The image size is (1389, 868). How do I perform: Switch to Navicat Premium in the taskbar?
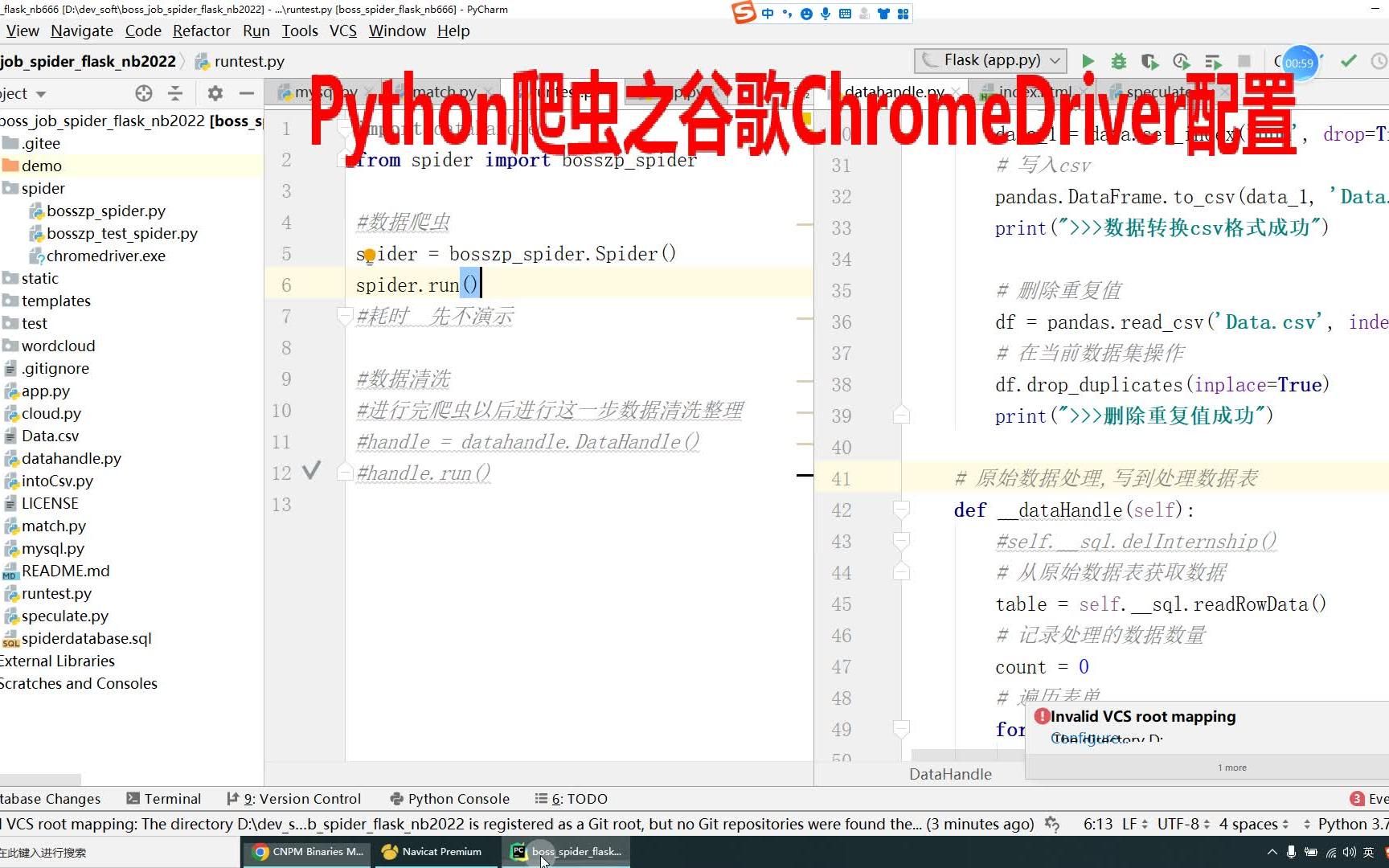[x=436, y=852]
